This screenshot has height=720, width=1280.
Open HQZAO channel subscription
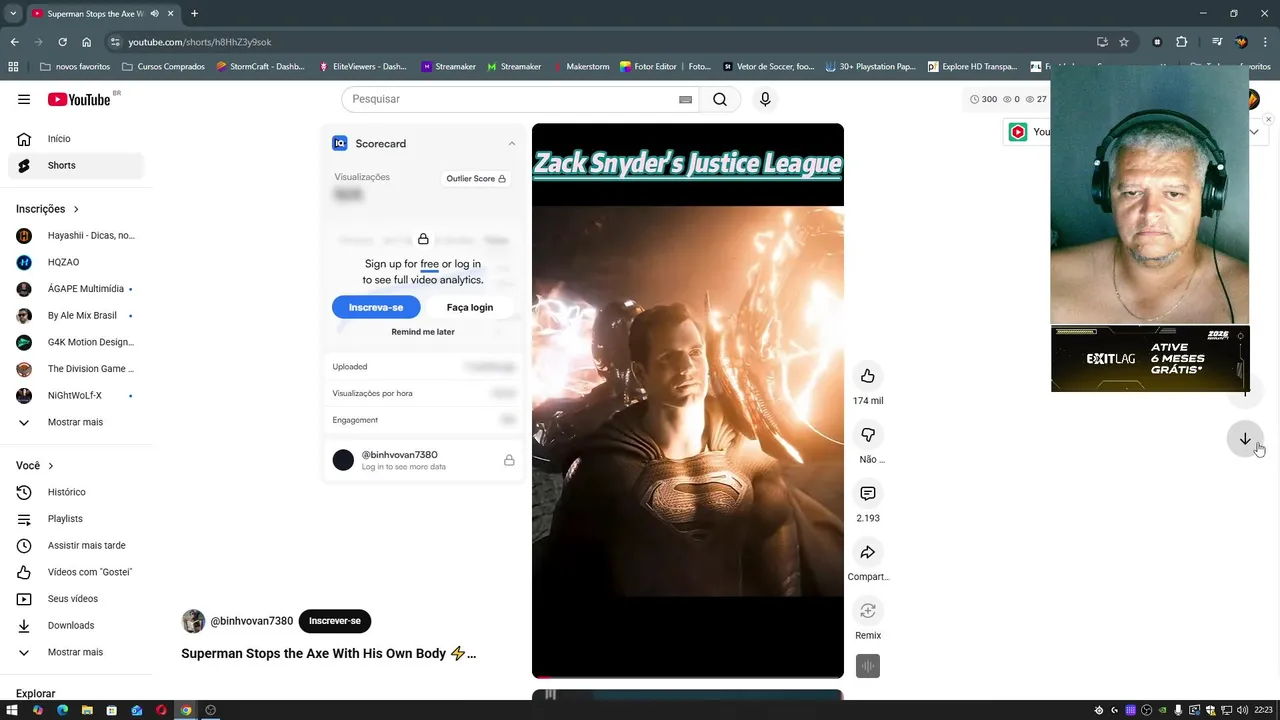pos(76,262)
